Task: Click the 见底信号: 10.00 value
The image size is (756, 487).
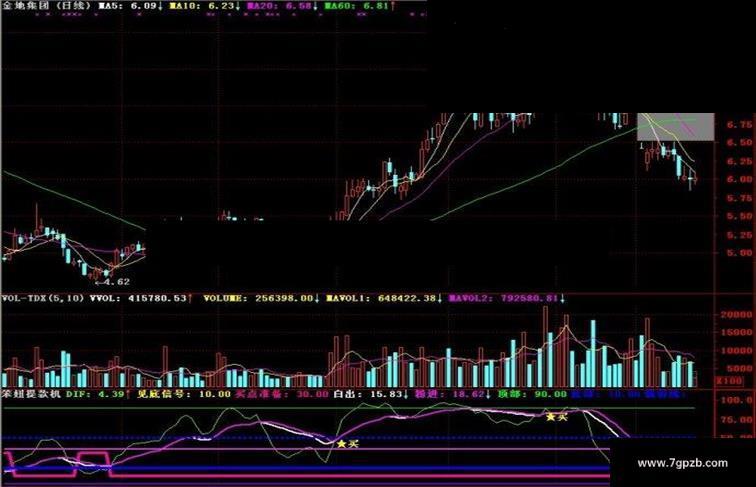Action: tap(184, 393)
